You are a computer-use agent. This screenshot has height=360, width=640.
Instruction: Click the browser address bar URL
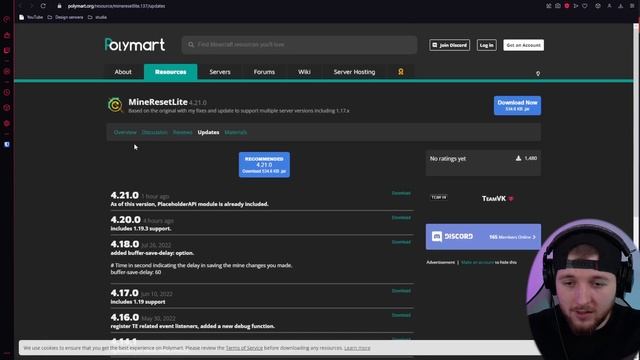(116, 6)
